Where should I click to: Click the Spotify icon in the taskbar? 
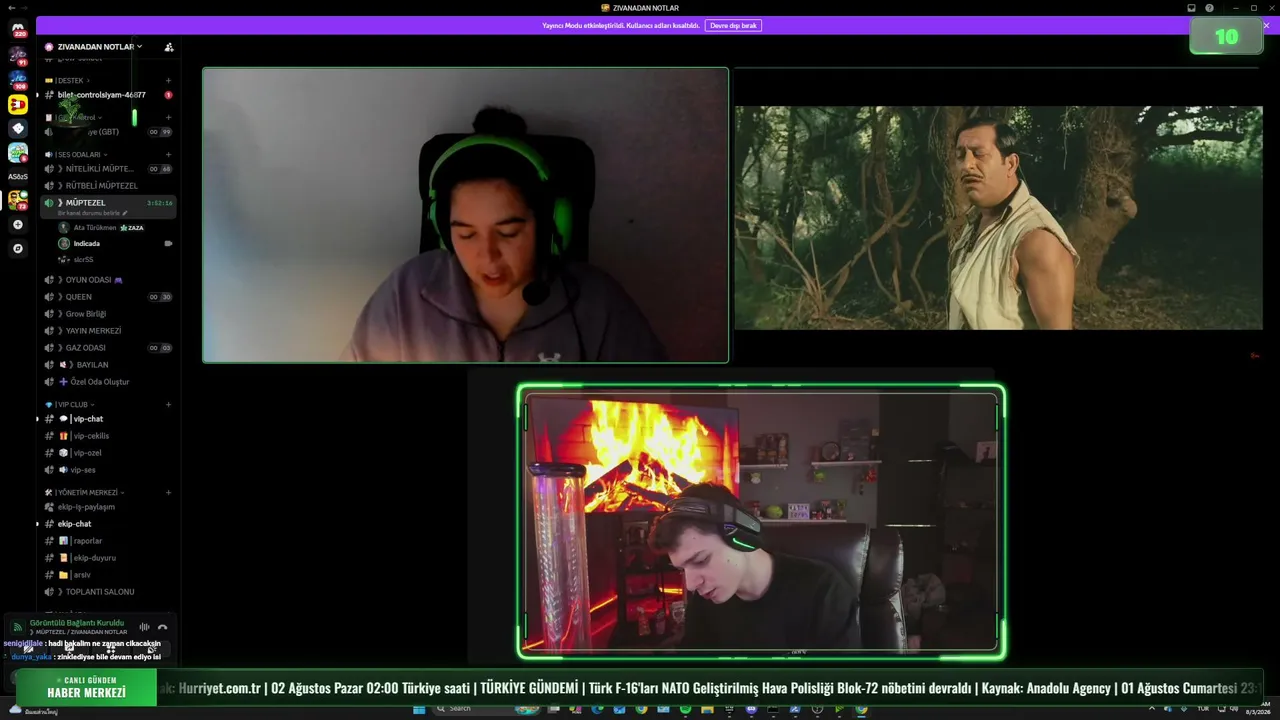[685, 709]
